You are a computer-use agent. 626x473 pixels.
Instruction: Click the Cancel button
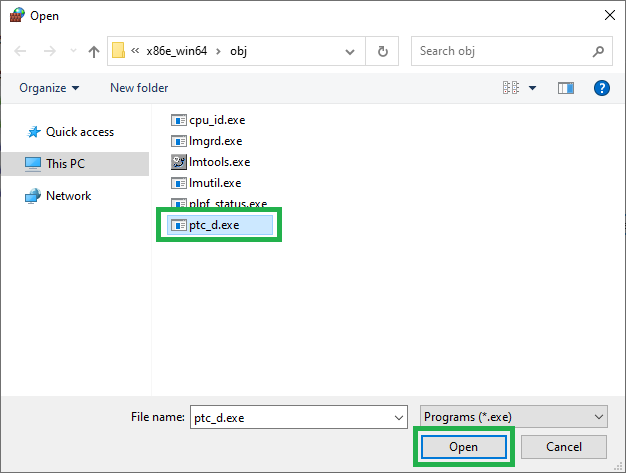[564, 446]
